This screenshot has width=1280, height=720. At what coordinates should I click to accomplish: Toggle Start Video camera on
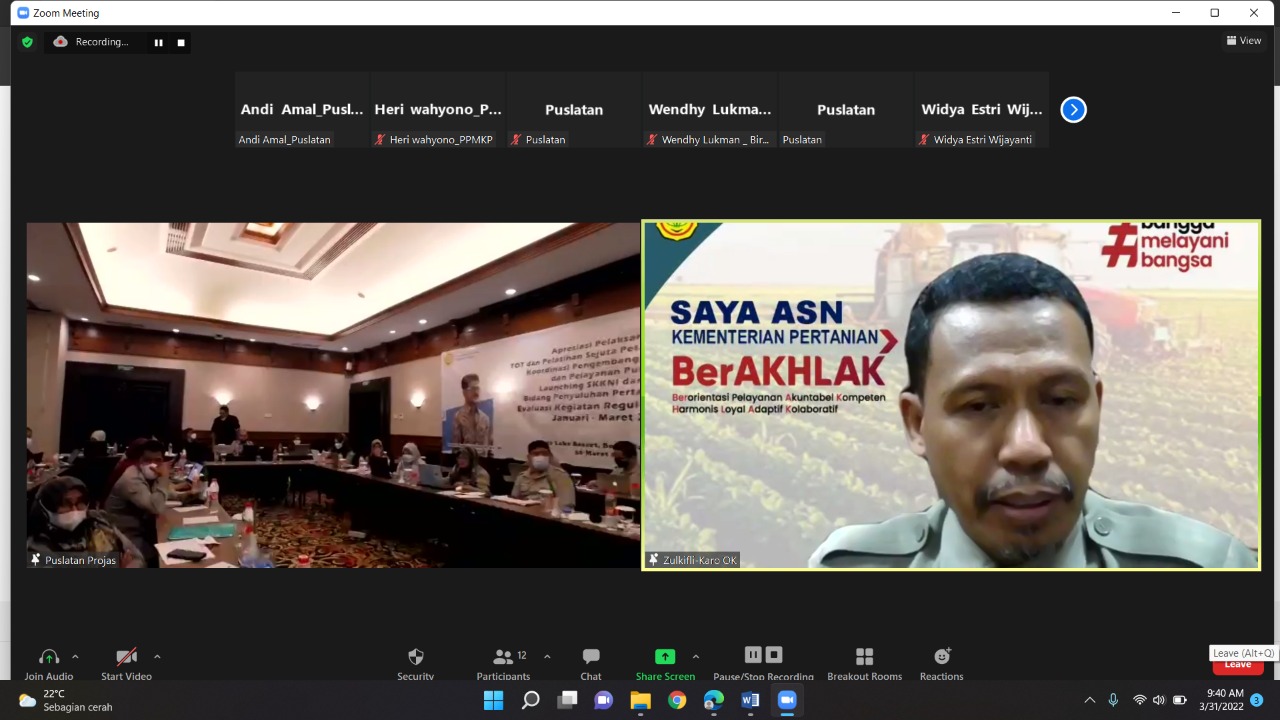(x=126, y=658)
